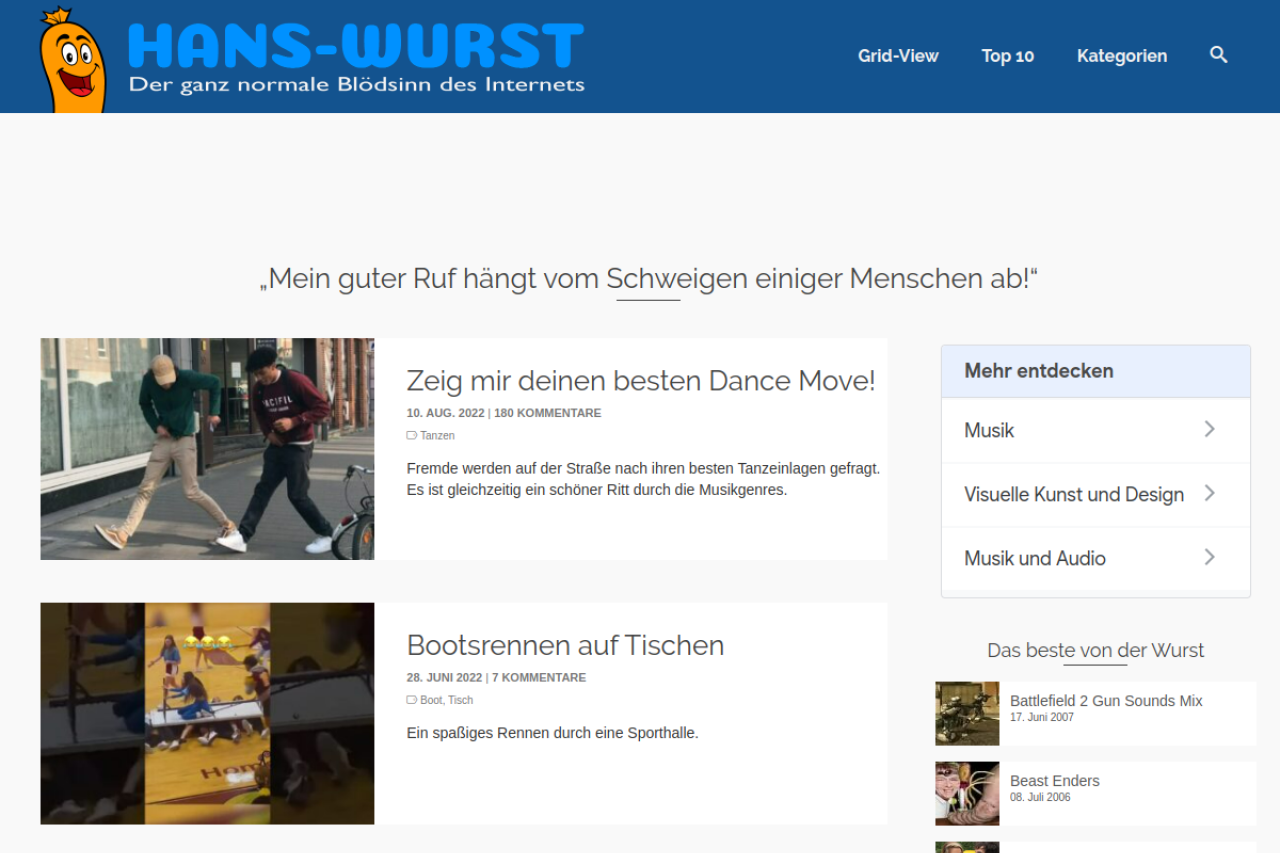Click the tag icon beside Tanzen
Screen dimensions: 1280x853
coord(411,436)
